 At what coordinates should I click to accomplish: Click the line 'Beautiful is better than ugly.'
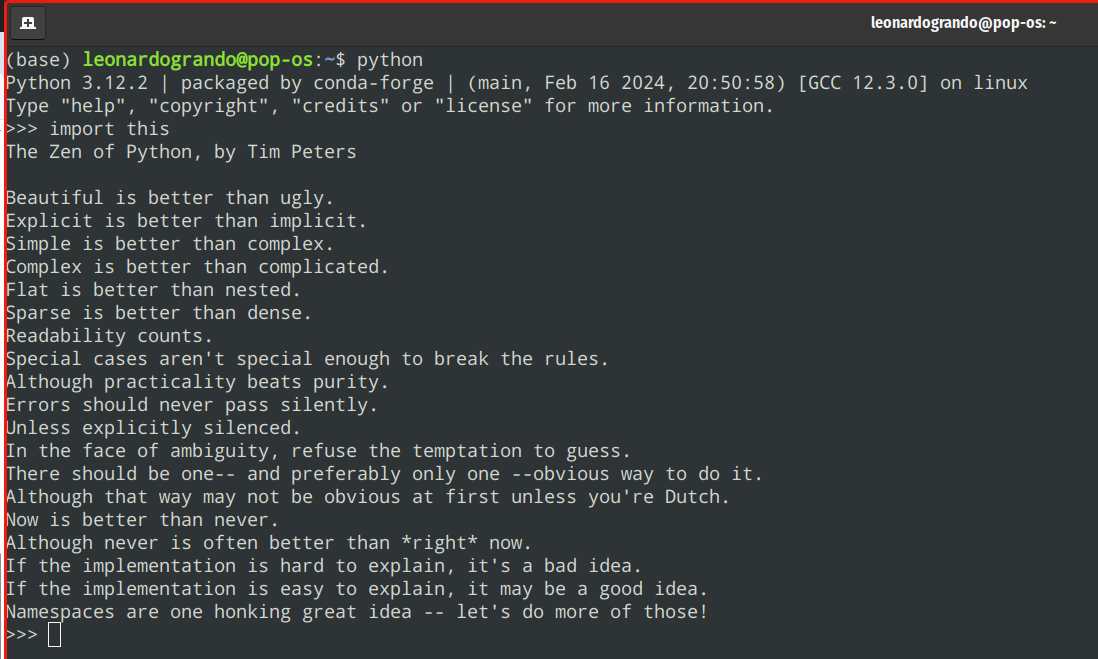[170, 198]
